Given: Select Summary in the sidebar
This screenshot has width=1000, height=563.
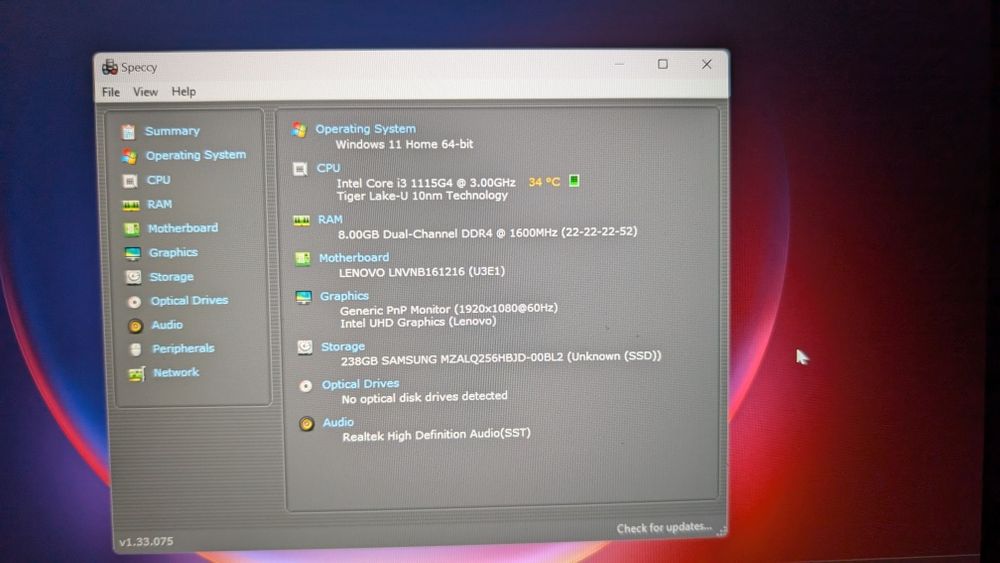Looking at the screenshot, I should point(172,131).
